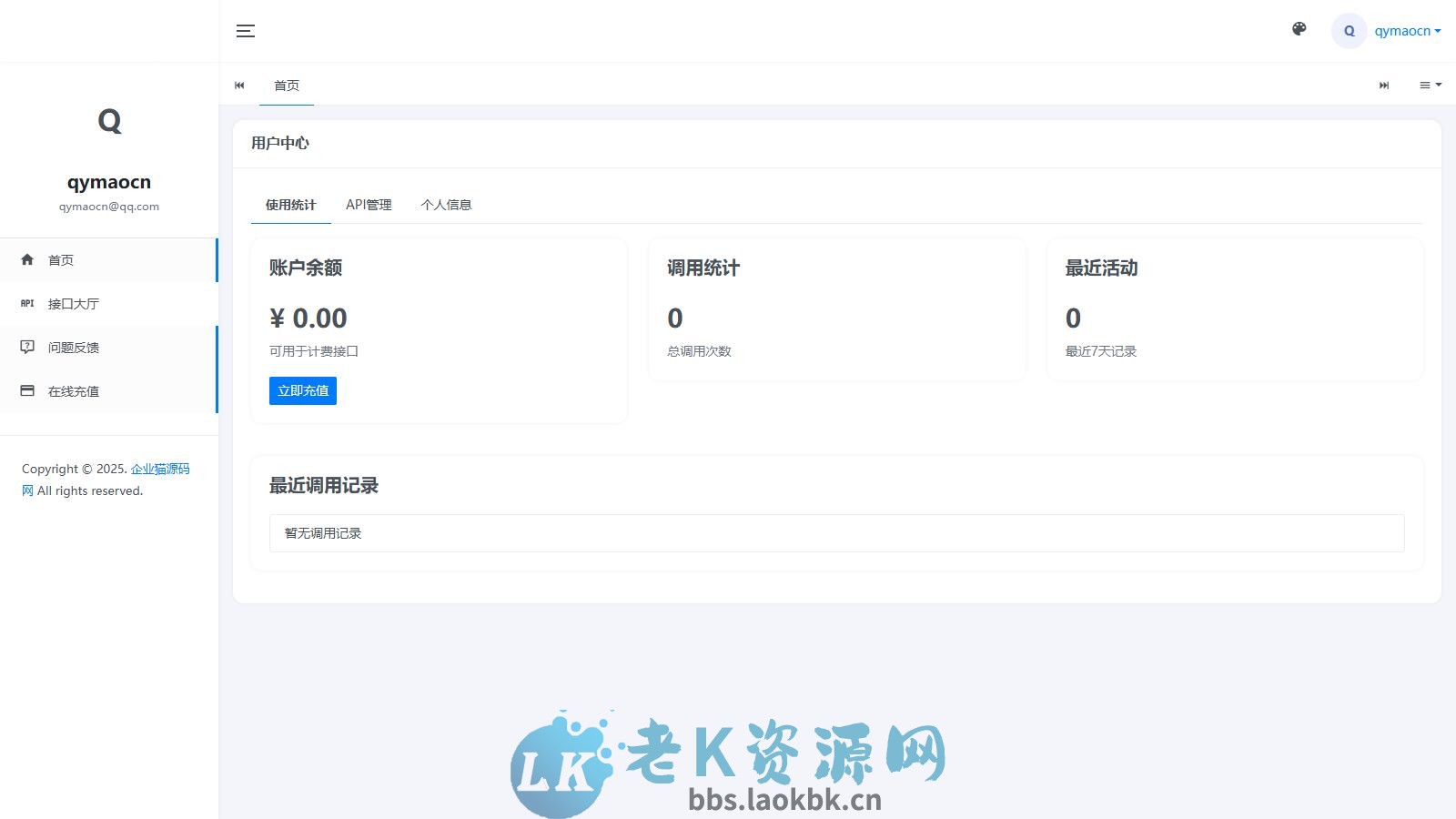
Task: Click the 问题反馈 feedback speech-bubble icon
Action: 26,347
